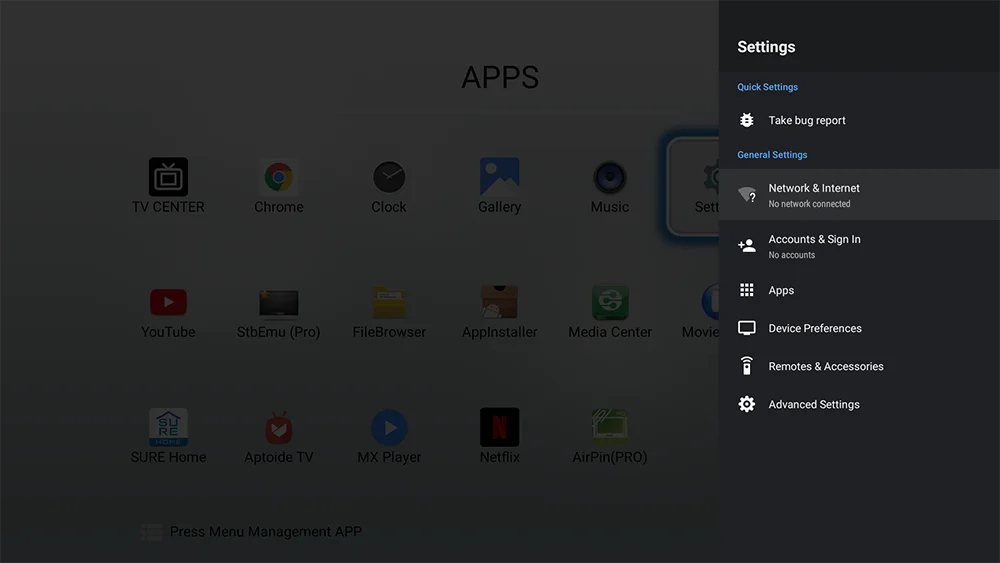Image resolution: width=1000 pixels, height=563 pixels.
Task: Launch the Music app icon
Action: 610,177
